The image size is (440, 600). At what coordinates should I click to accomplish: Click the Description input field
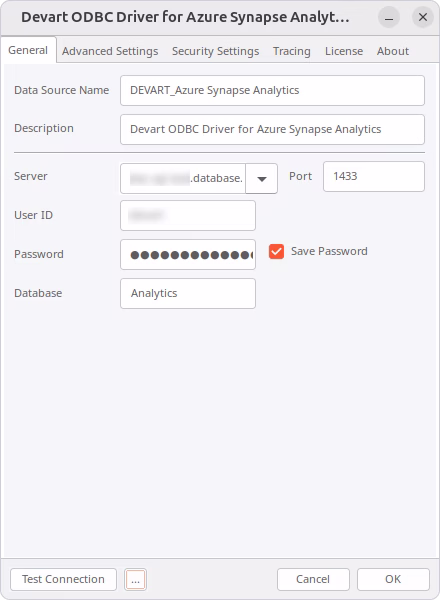pos(272,129)
